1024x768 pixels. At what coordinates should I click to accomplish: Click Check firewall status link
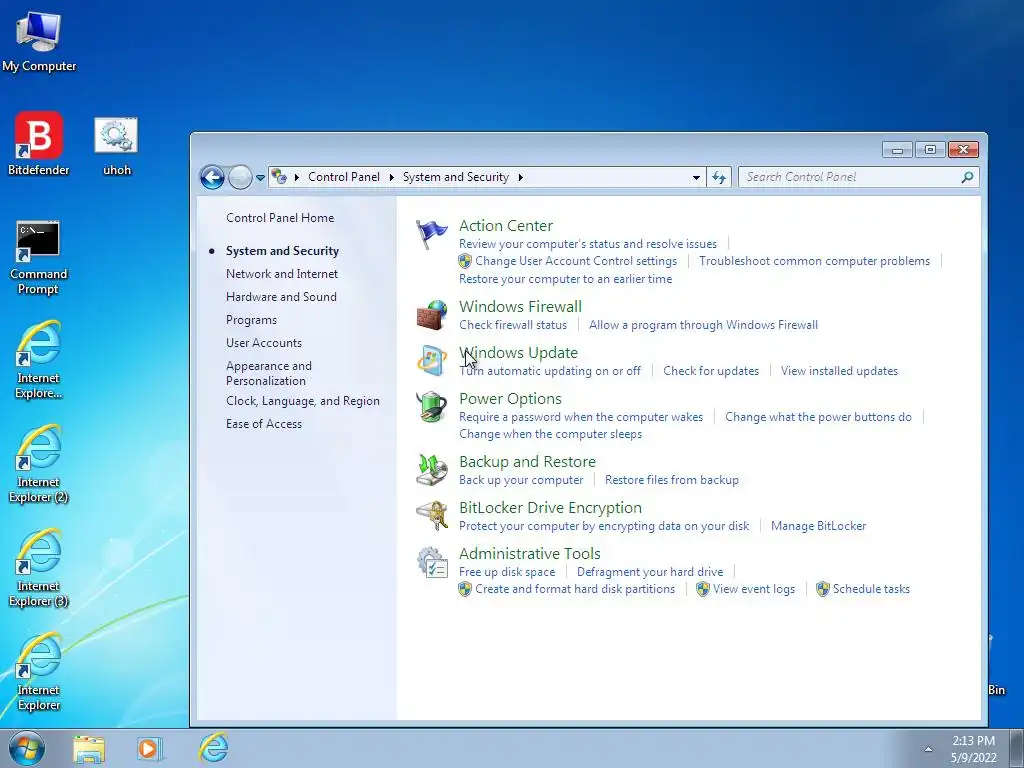(x=513, y=325)
